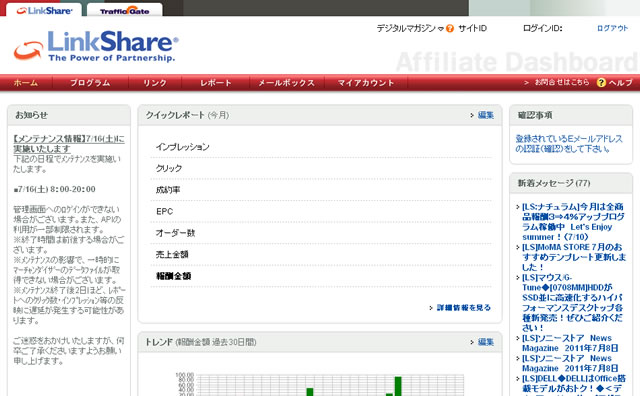Screen dimensions: 640x396
Task: Click 編集 in the トレンド panel
Action: coord(485,342)
